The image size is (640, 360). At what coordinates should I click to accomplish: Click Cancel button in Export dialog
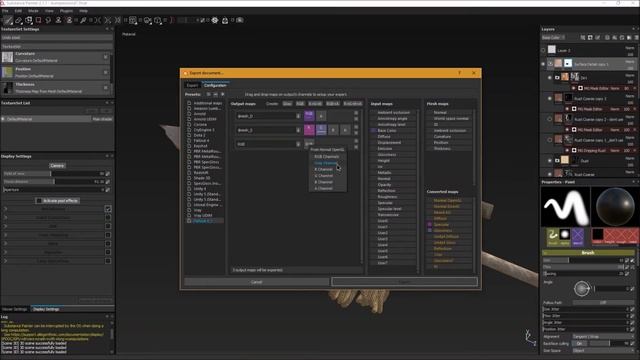[256, 282]
